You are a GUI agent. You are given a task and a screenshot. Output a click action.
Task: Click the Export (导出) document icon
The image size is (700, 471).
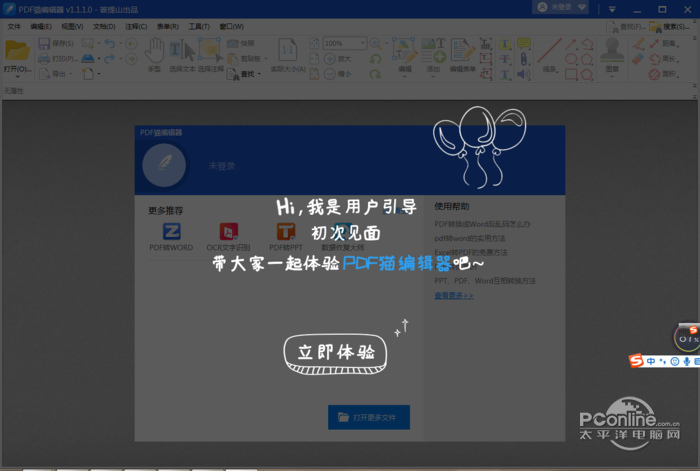click(x=44, y=73)
